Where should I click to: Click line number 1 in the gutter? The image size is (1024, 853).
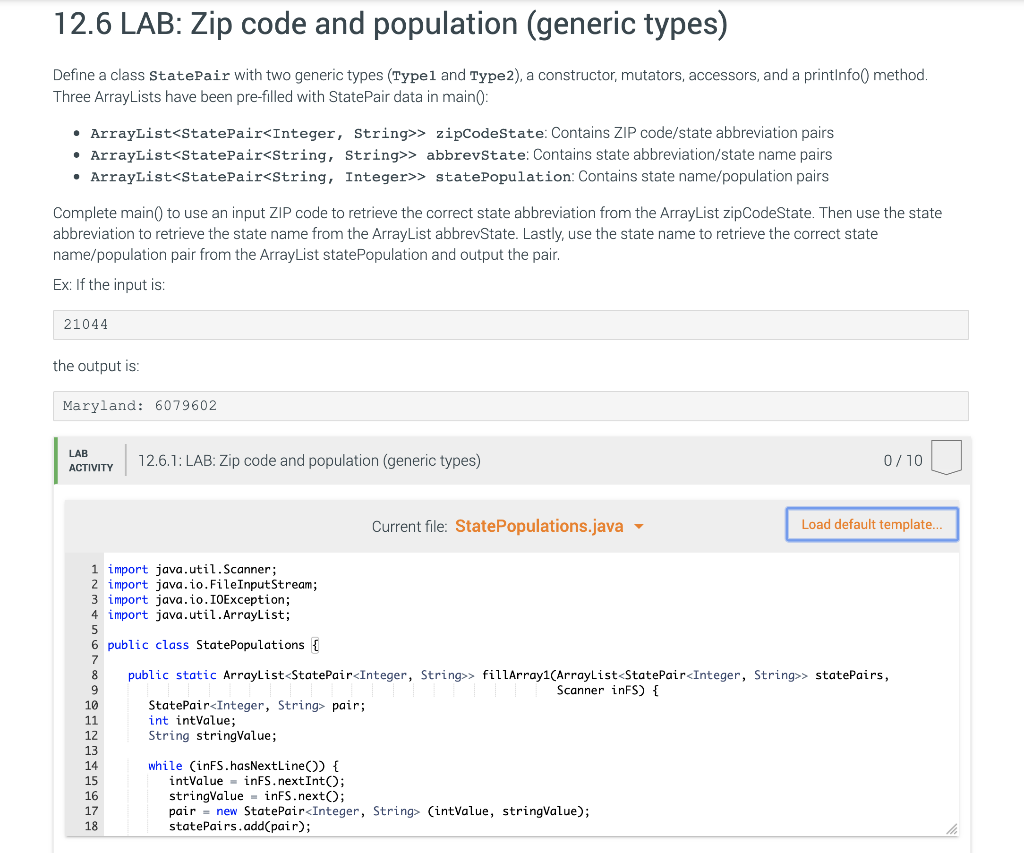(x=94, y=569)
